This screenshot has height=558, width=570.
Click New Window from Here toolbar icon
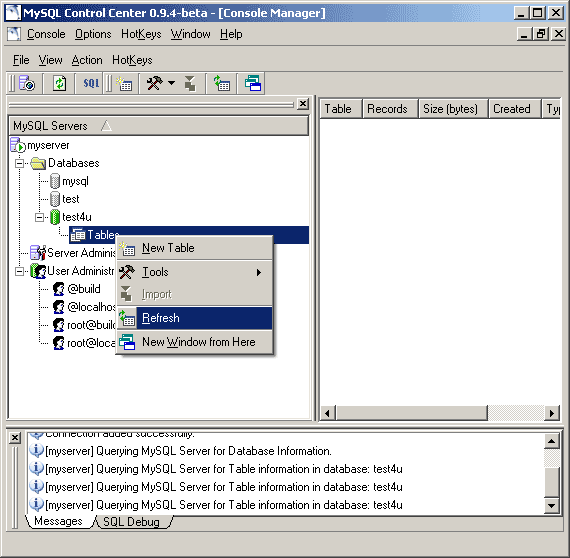(253, 83)
